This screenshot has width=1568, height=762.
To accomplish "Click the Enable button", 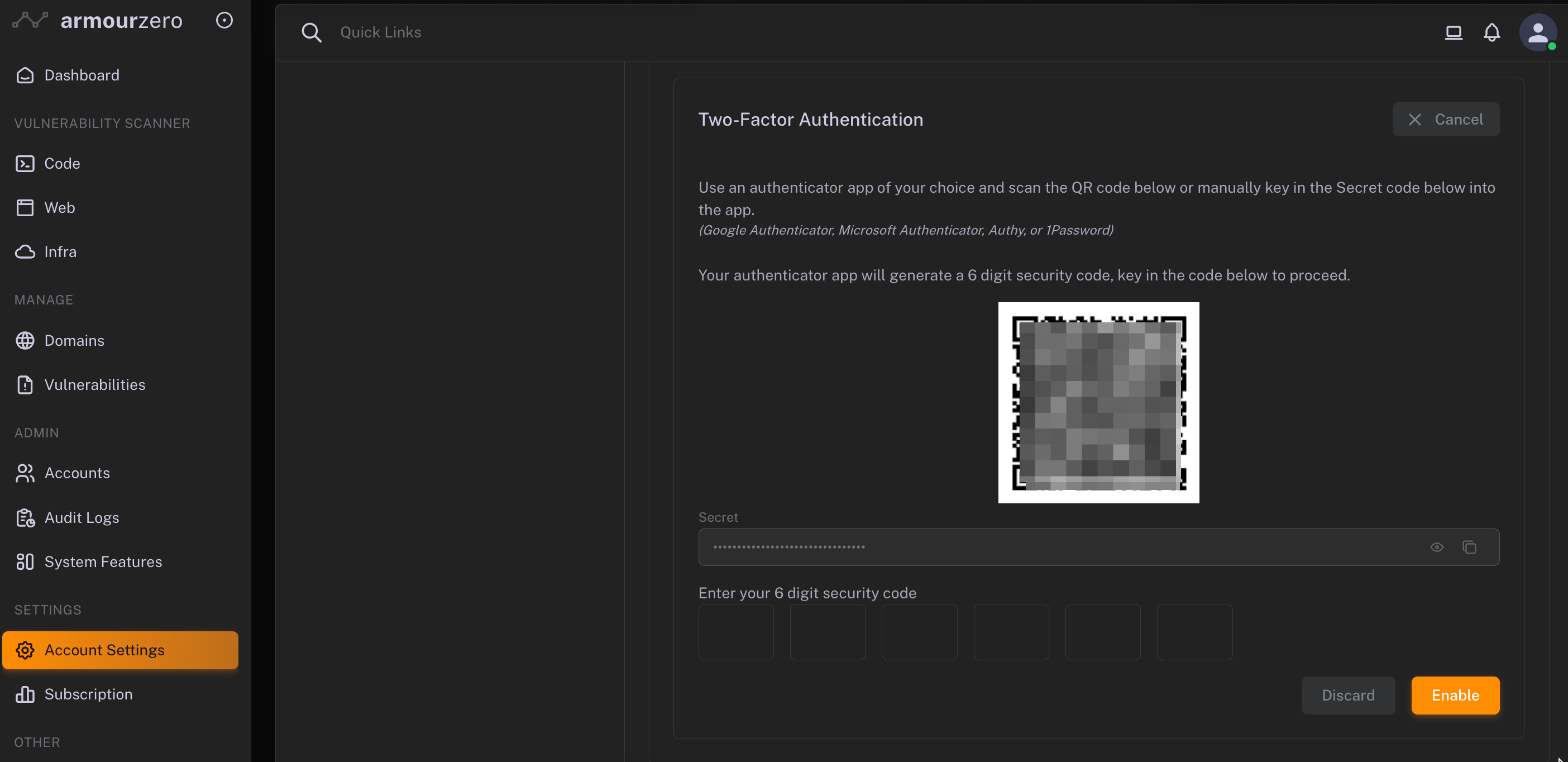I will click(x=1455, y=695).
